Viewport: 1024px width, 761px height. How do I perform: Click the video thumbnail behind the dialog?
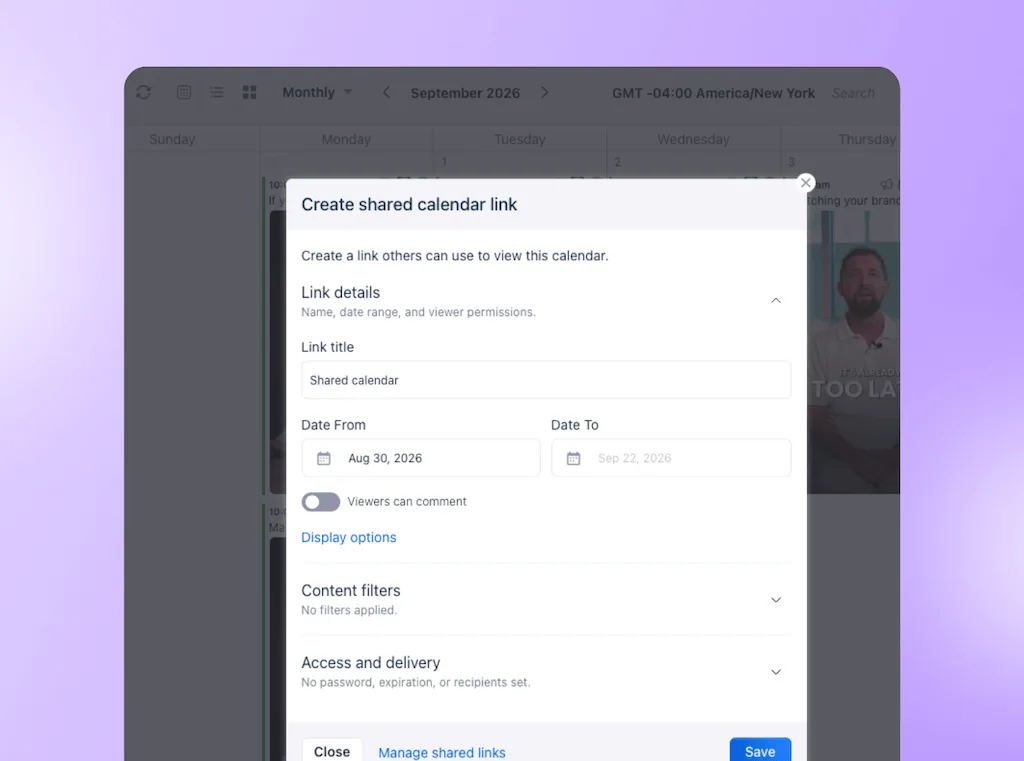point(854,353)
